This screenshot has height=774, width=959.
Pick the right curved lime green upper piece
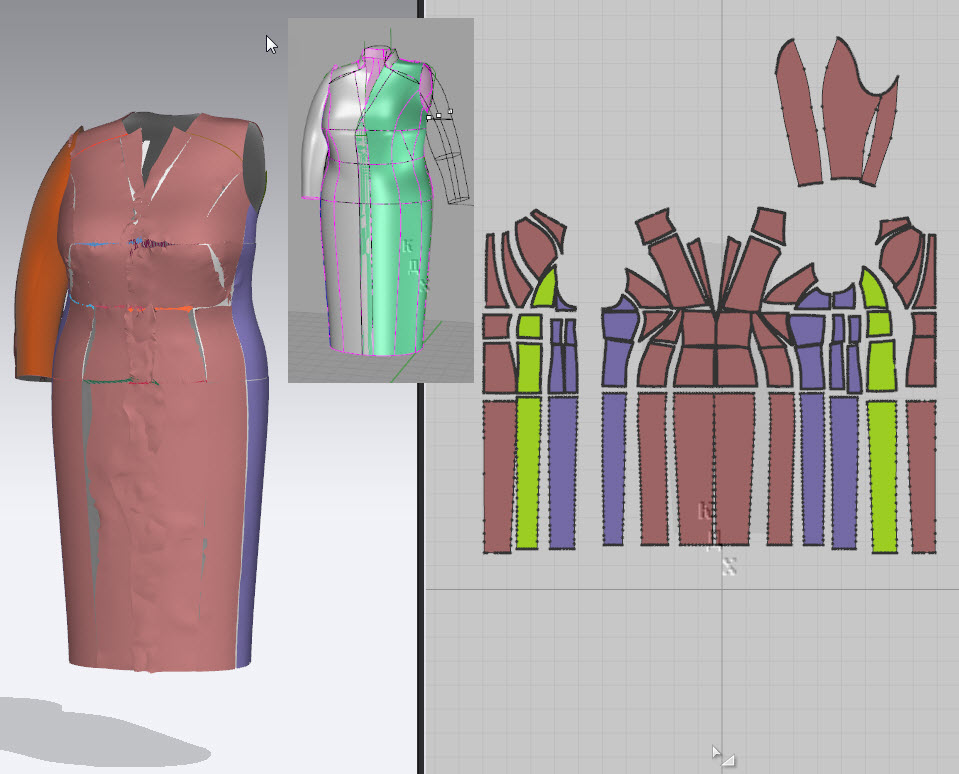tap(872, 290)
